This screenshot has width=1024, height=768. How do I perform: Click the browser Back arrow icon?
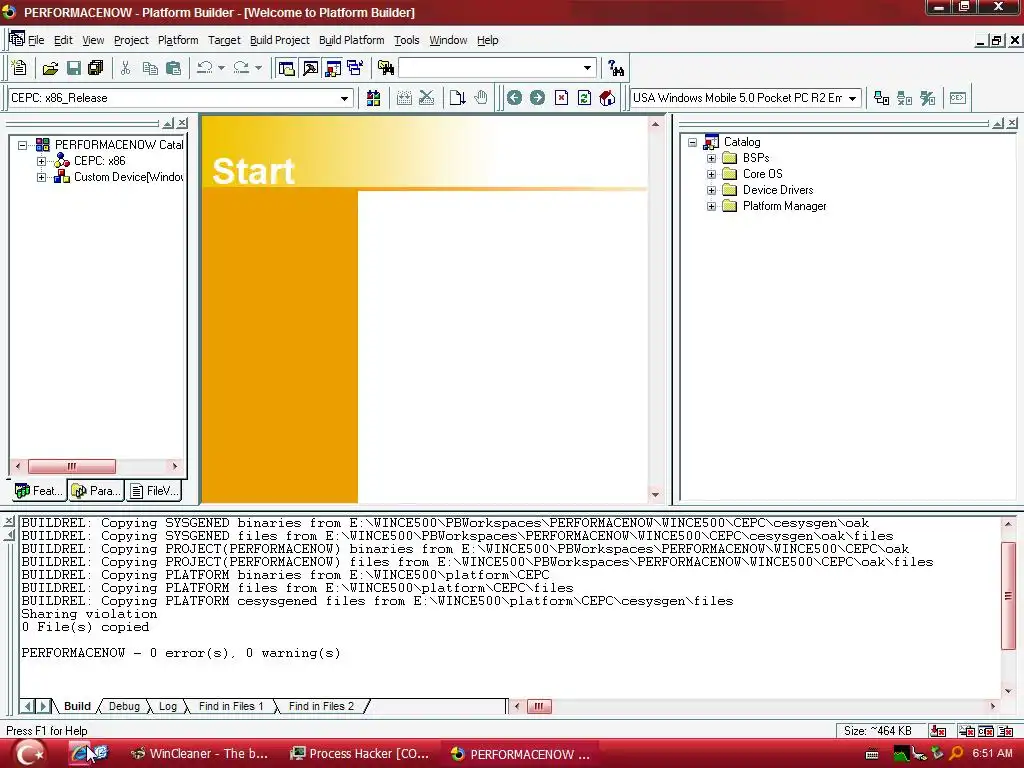click(x=515, y=98)
